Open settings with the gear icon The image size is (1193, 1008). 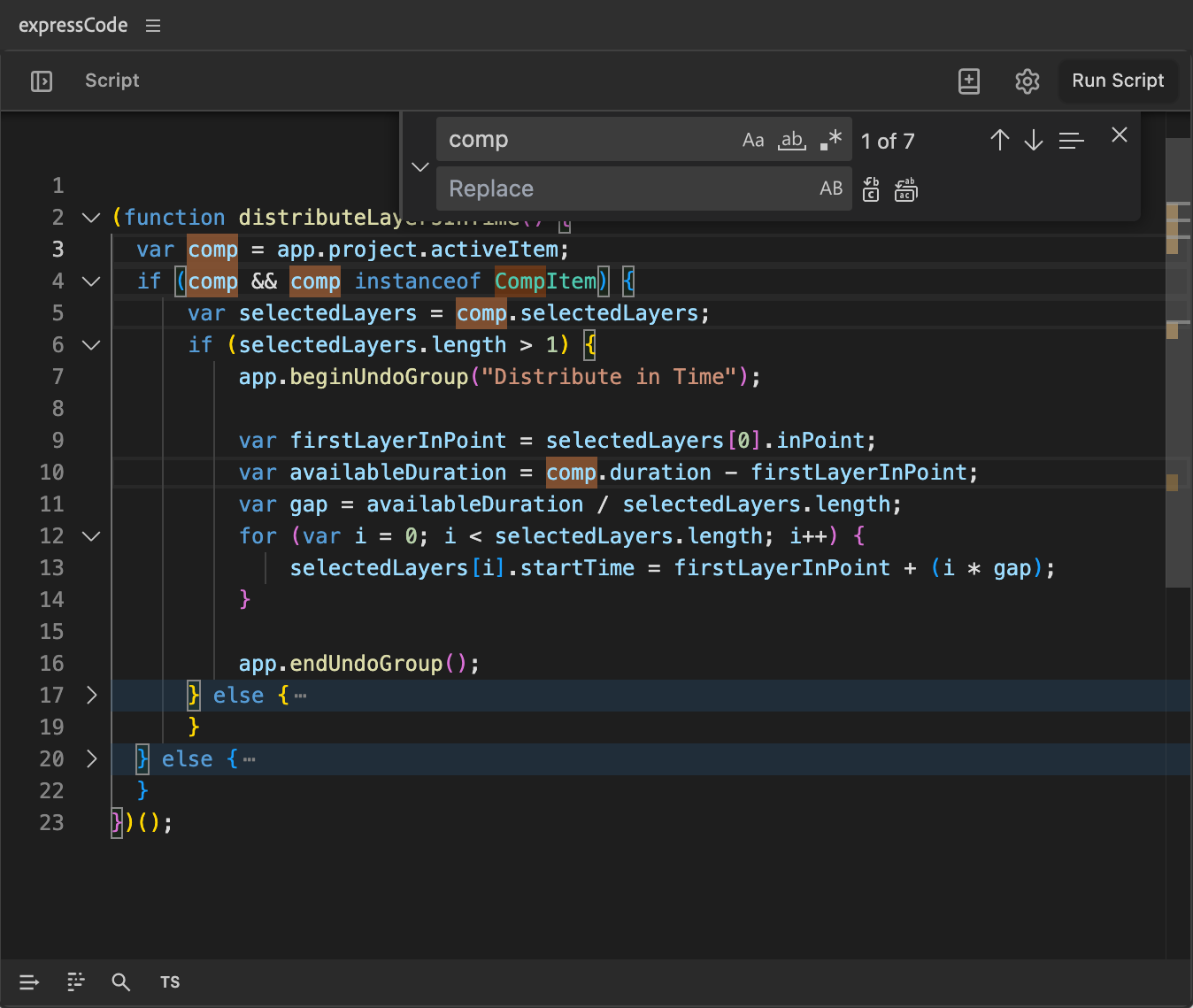1028,81
